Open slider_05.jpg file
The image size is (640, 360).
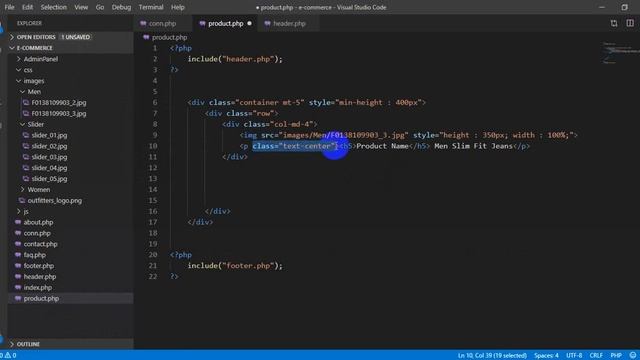[x=49, y=179]
